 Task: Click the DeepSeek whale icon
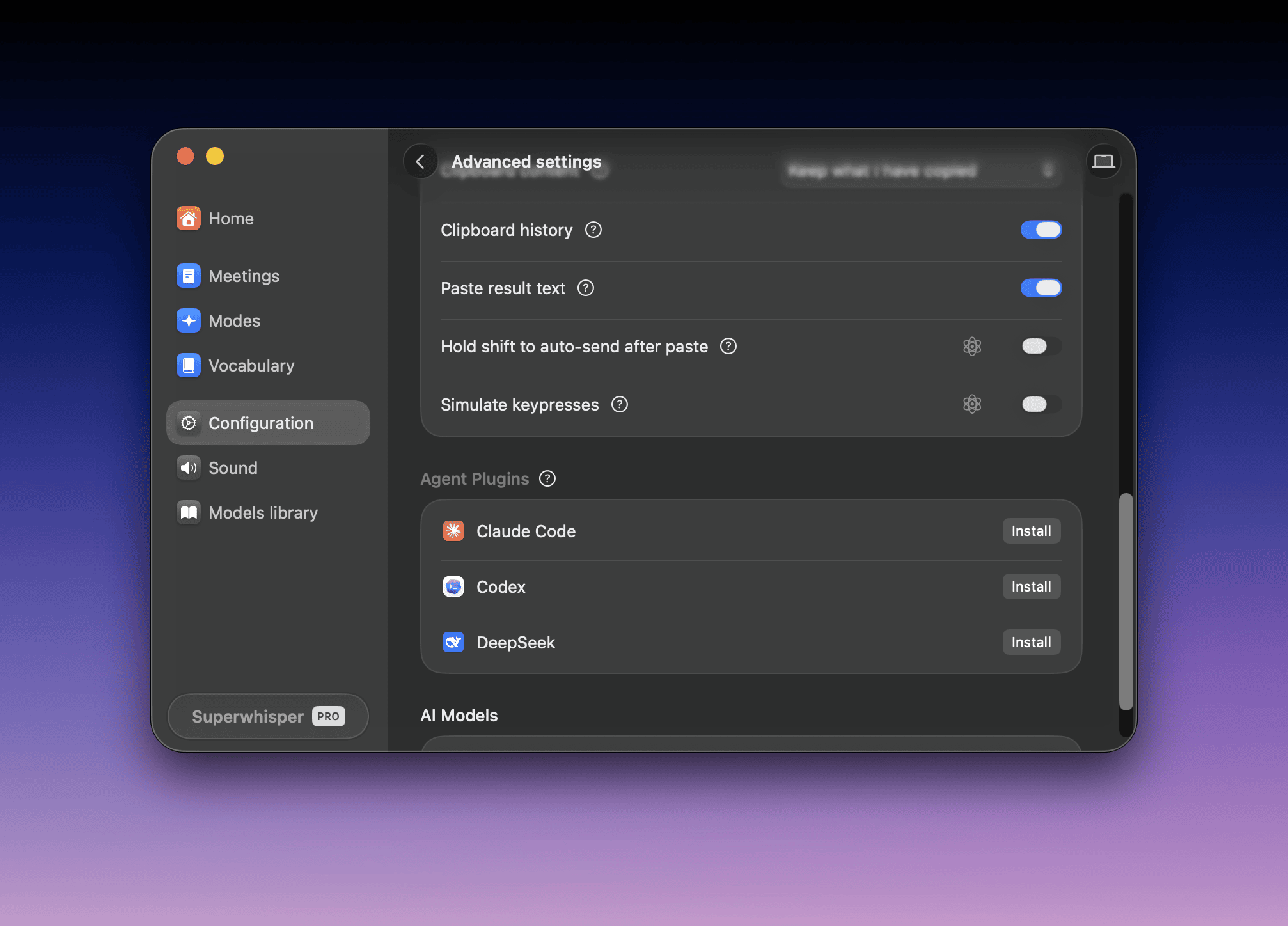pos(453,642)
